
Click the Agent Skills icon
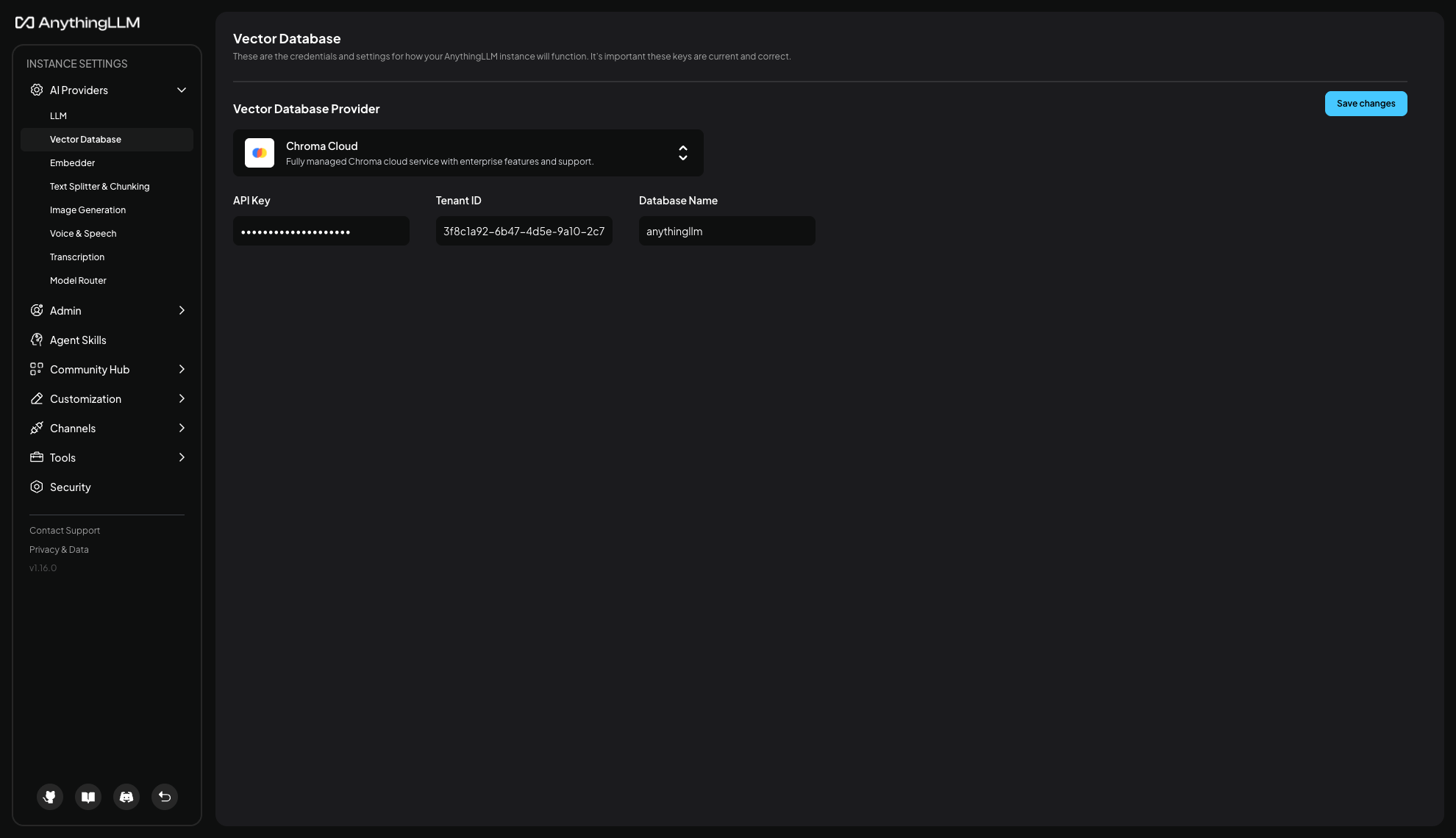coord(37,340)
